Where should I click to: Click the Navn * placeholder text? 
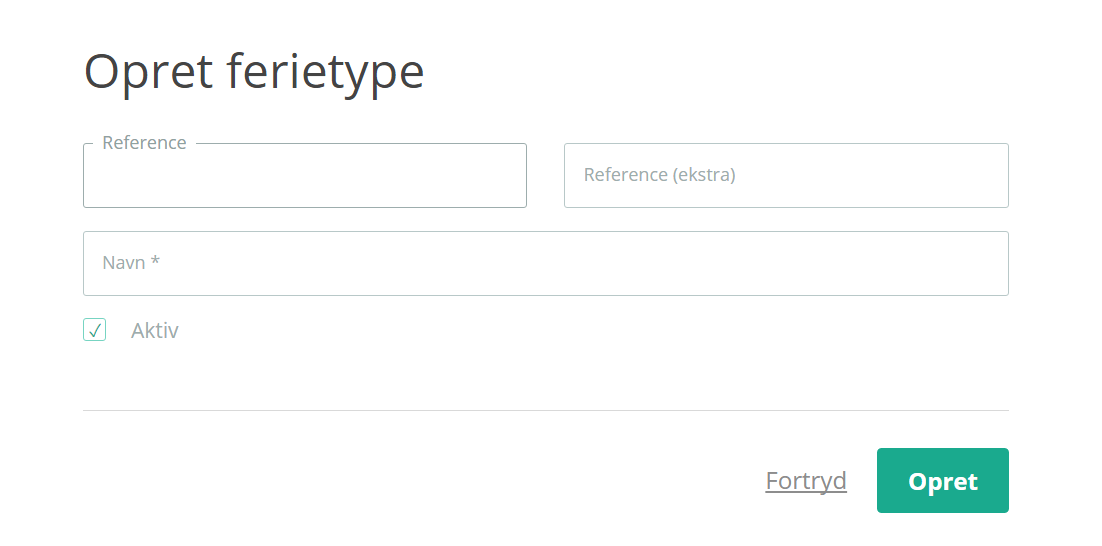point(131,263)
